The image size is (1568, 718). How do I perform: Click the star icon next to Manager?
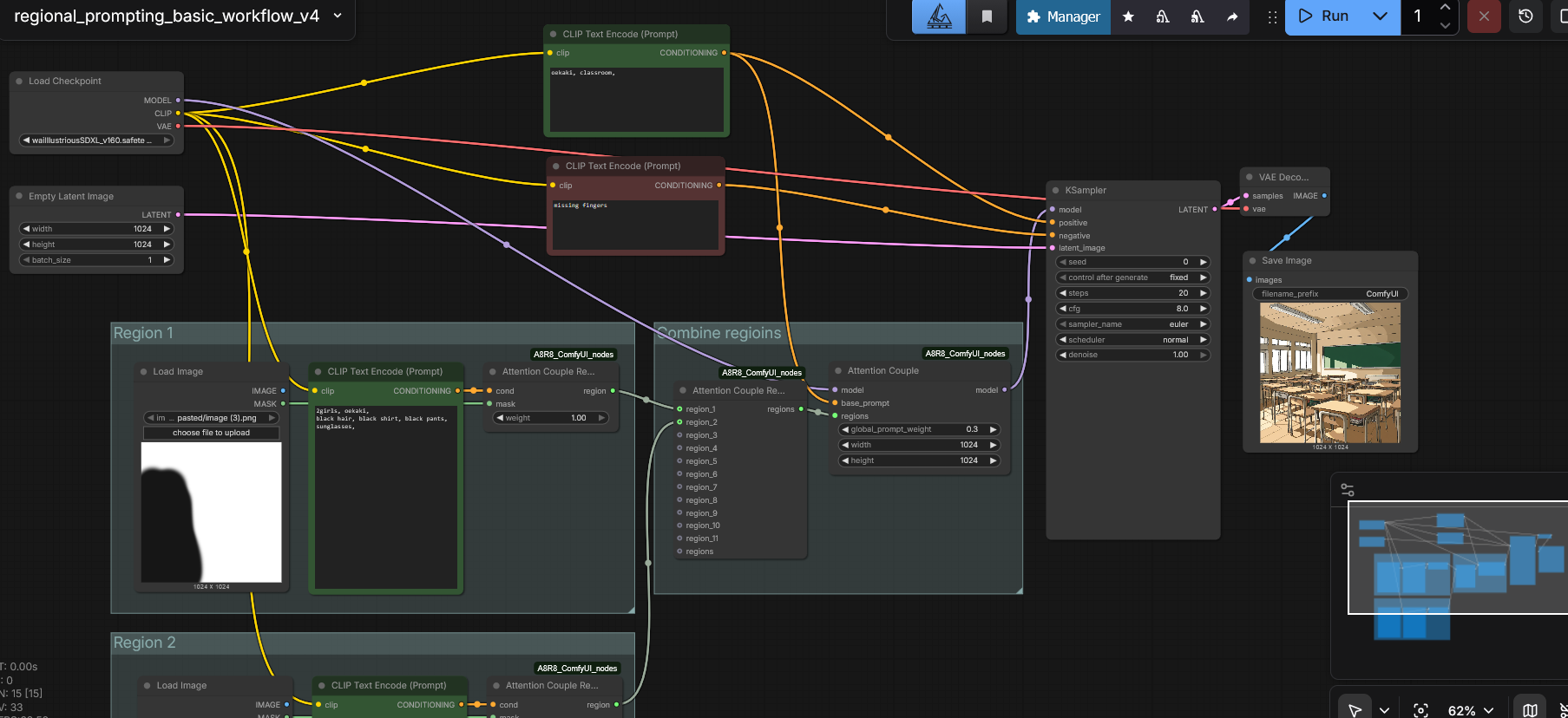tap(1128, 16)
